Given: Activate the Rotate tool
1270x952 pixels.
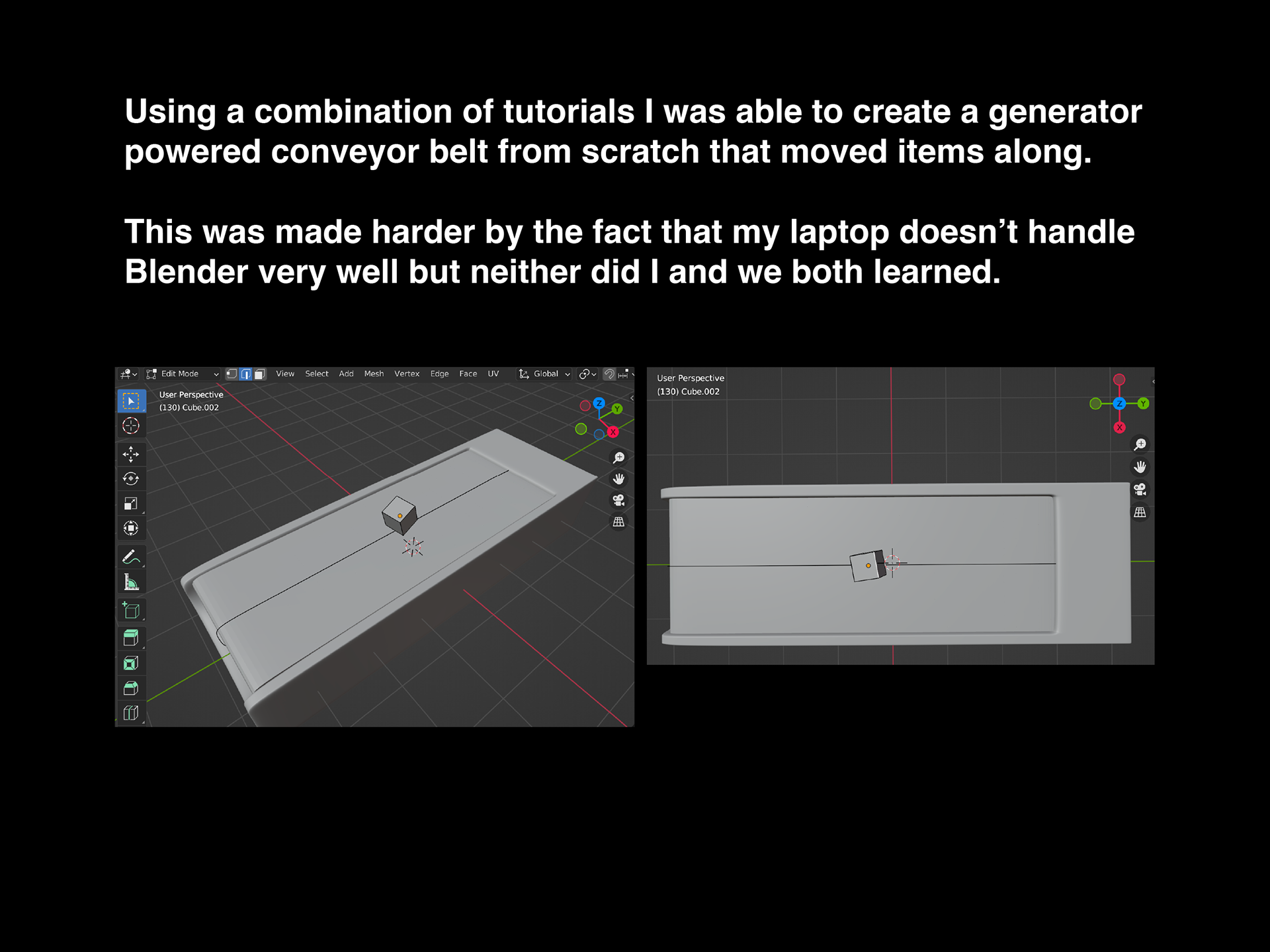Looking at the screenshot, I should click(x=131, y=478).
